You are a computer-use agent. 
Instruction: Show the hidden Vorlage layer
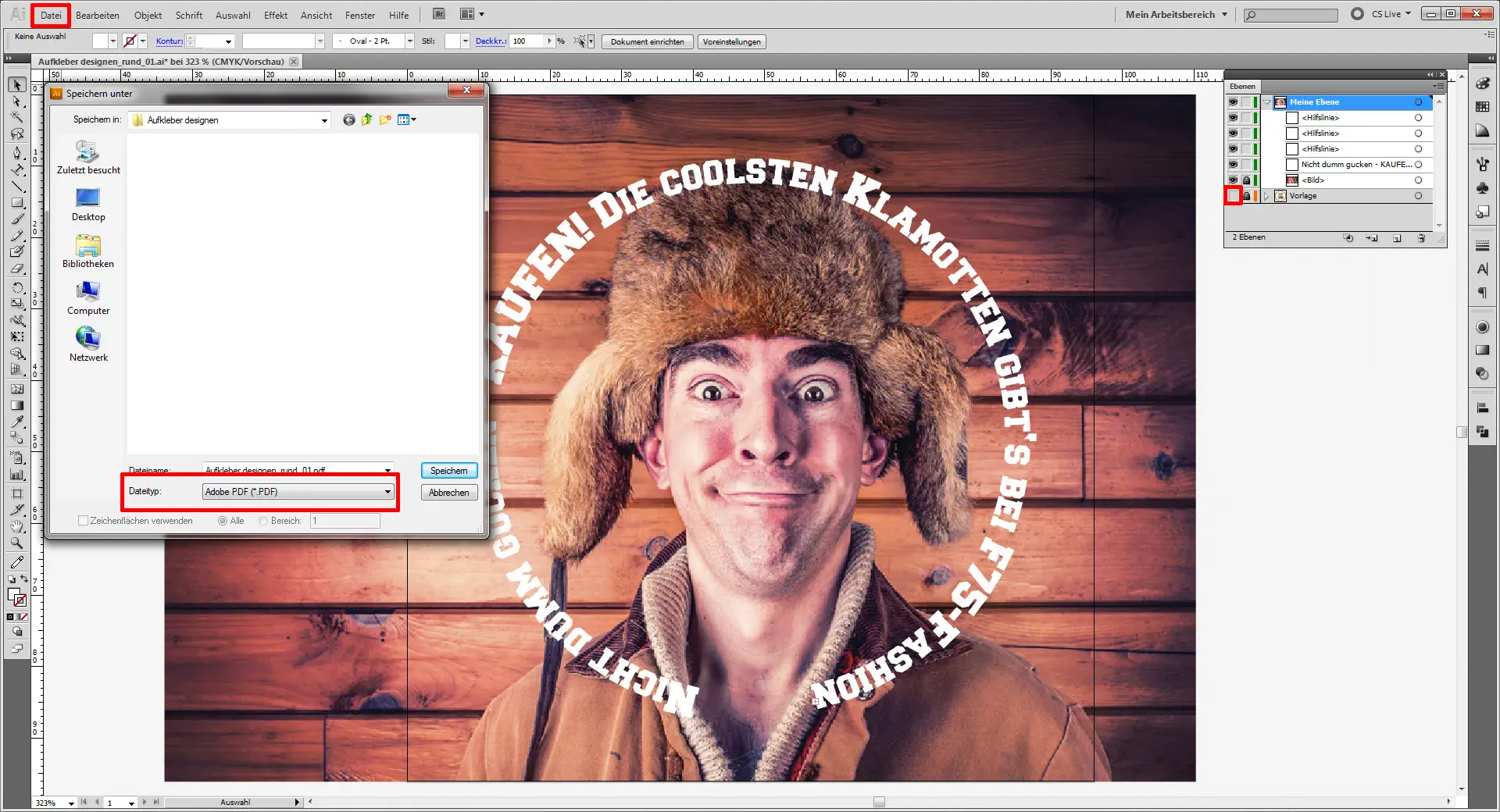pyautogui.click(x=1233, y=196)
